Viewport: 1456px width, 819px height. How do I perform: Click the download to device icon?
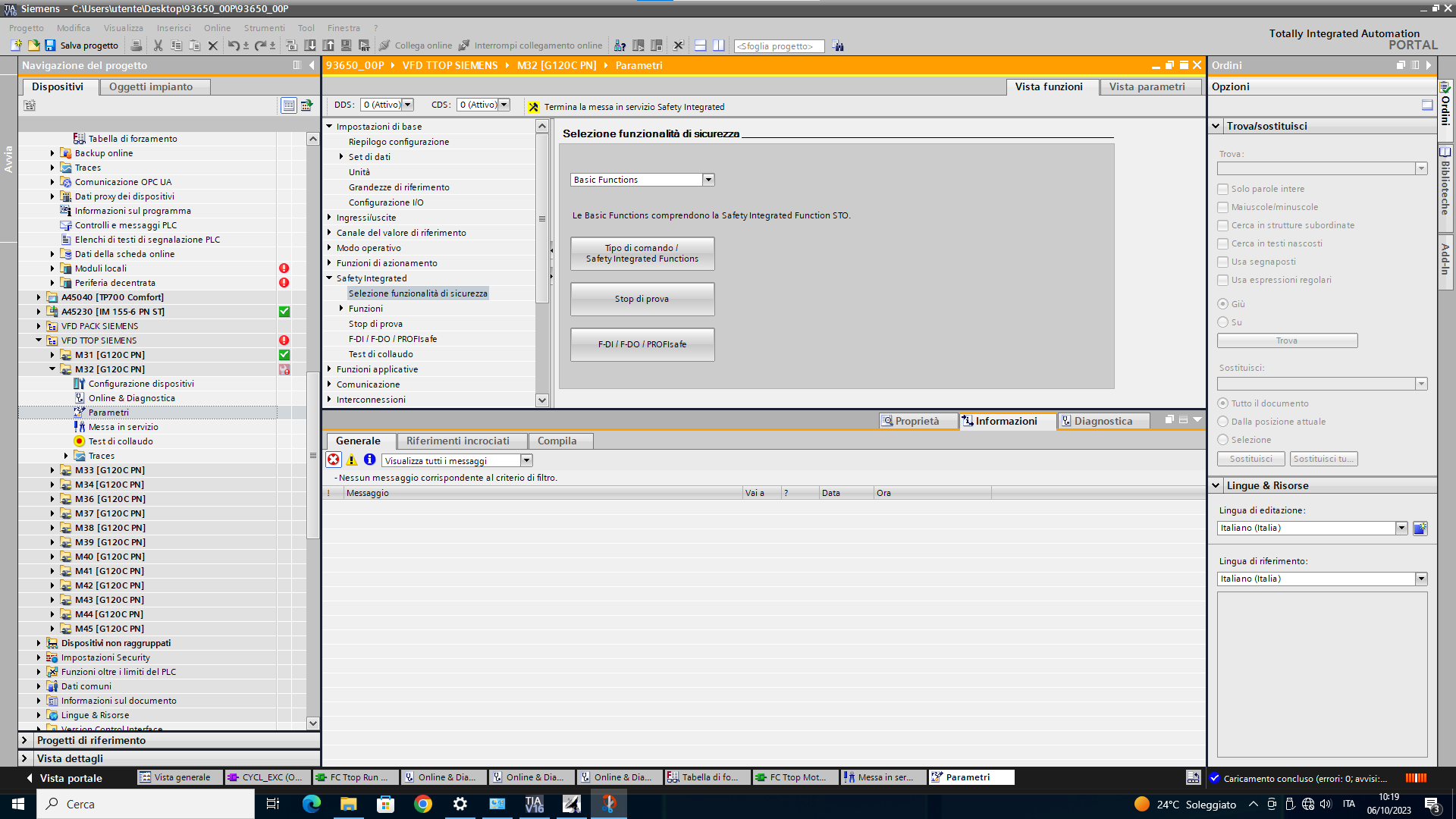(309, 45)
